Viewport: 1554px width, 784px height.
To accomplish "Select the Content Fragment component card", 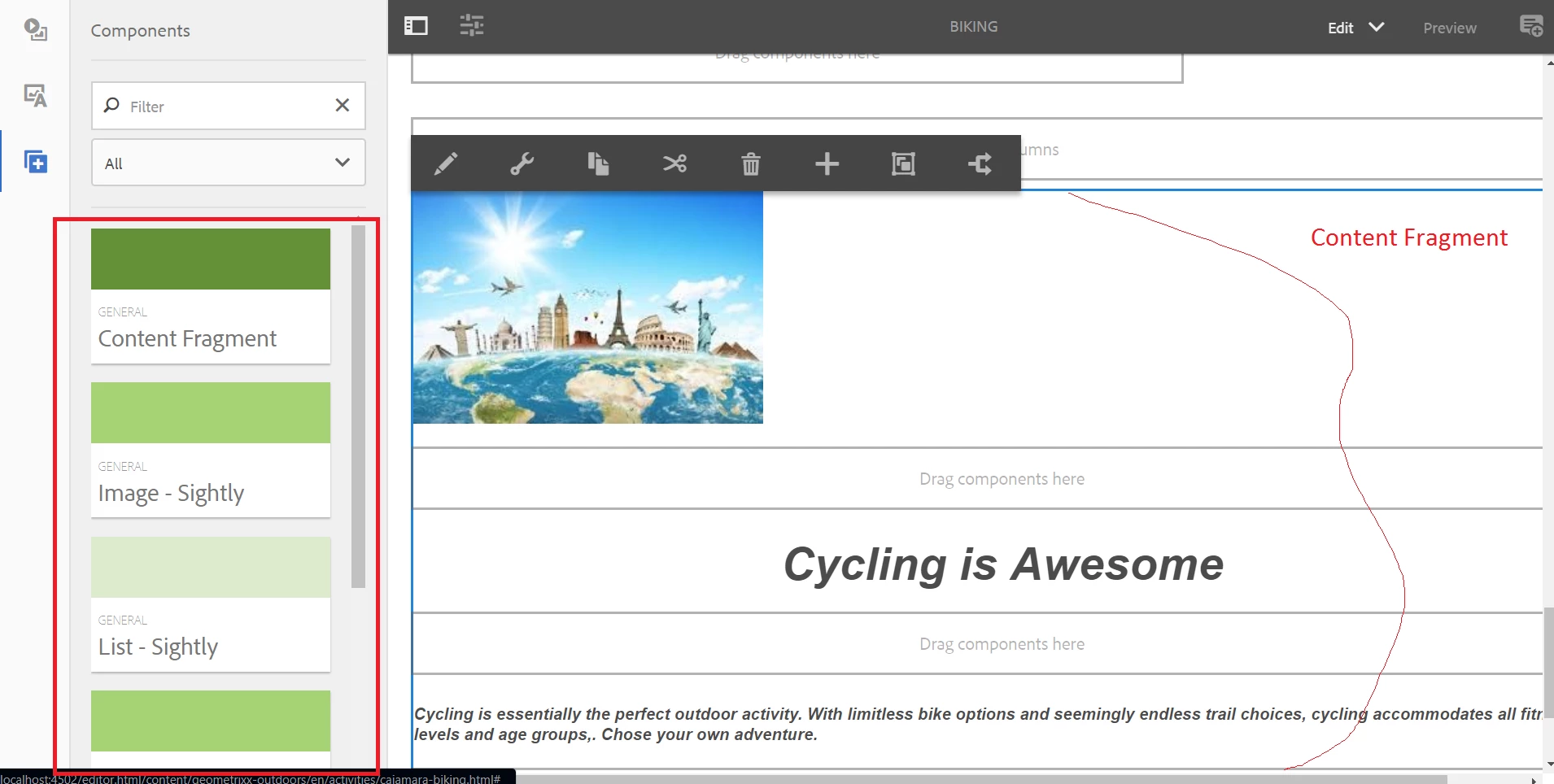I will pos(211,296).
